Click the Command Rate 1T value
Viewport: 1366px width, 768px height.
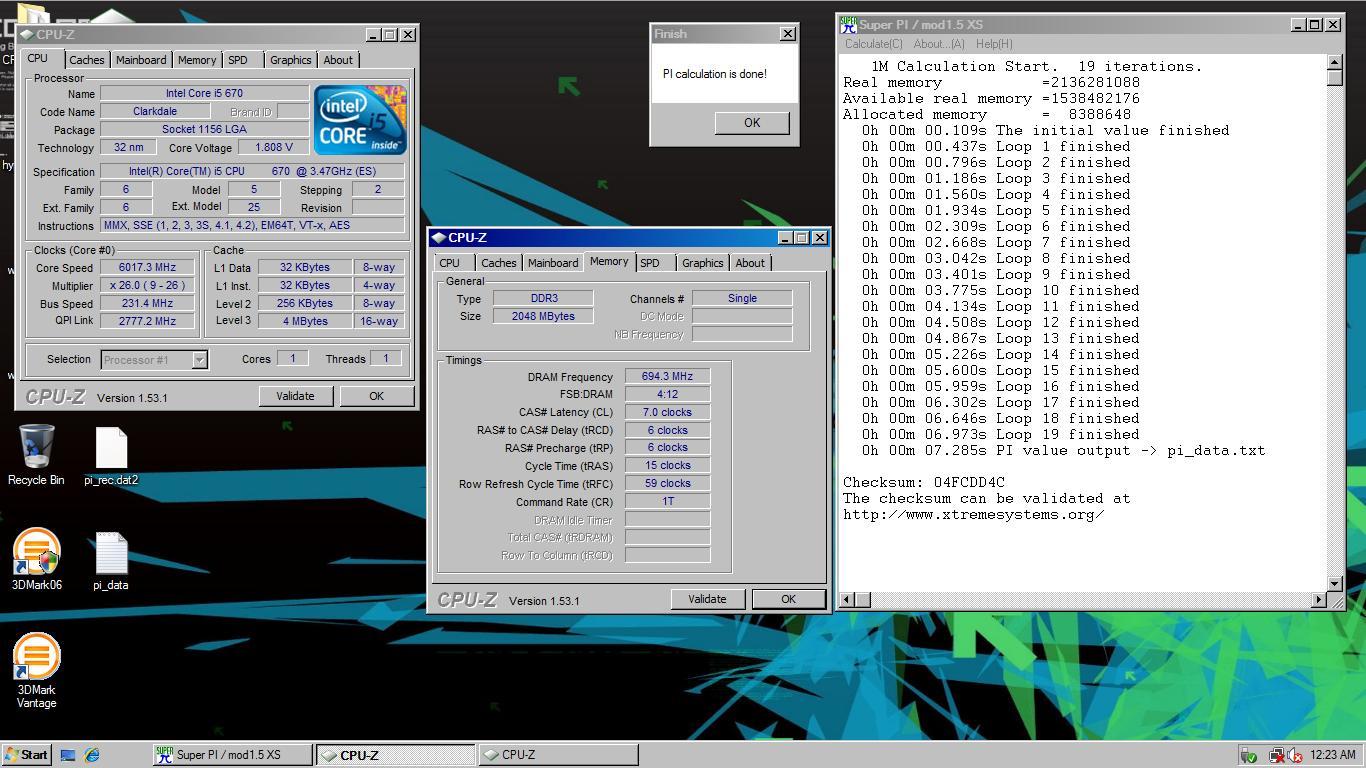[x=667, y=501]
